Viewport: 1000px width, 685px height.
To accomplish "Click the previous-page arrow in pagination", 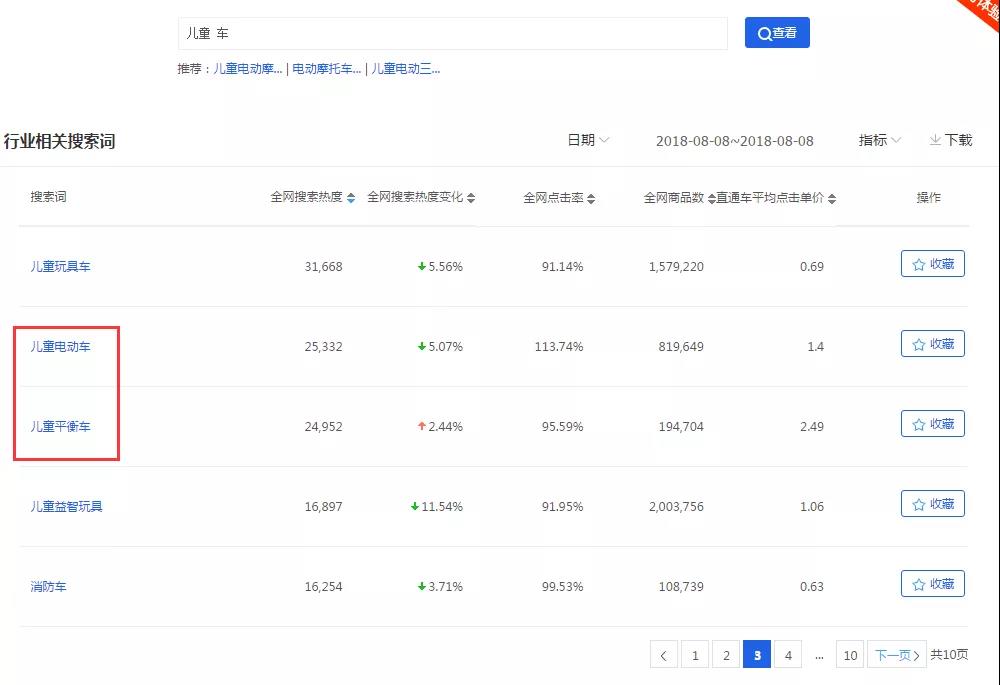I will point(664,654).
